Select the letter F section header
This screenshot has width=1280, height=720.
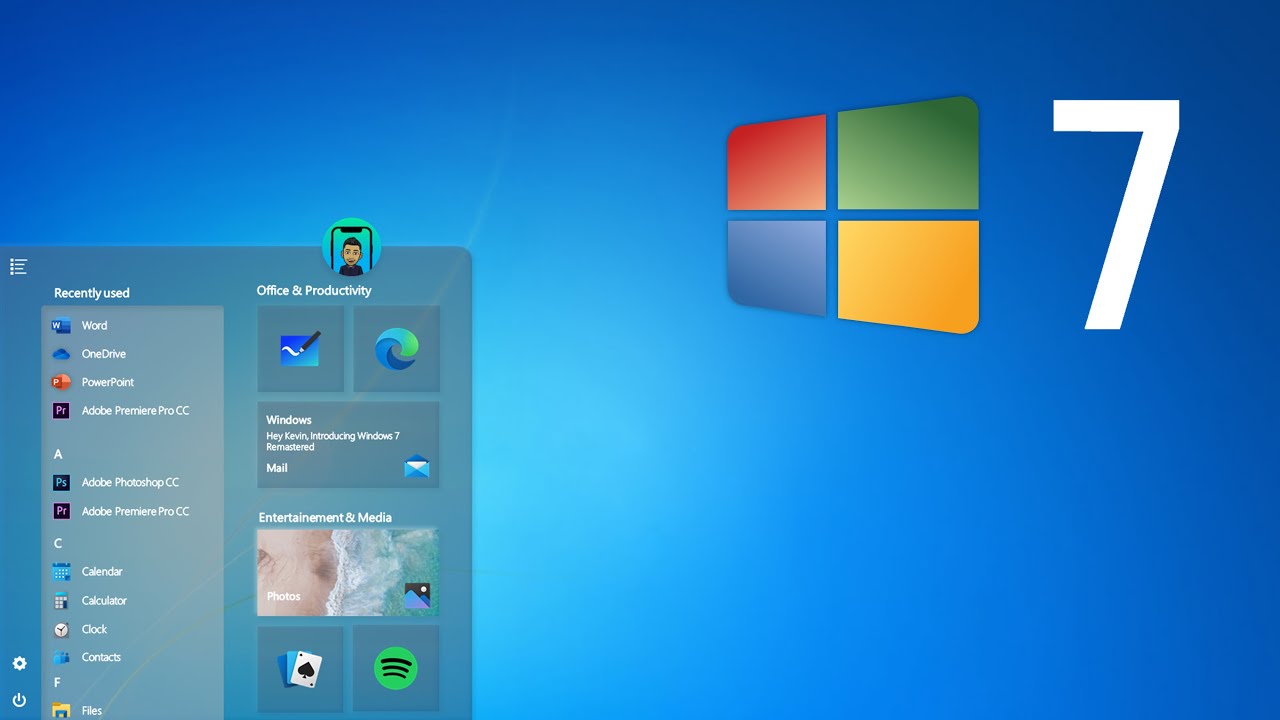click(x=57, y=683)
